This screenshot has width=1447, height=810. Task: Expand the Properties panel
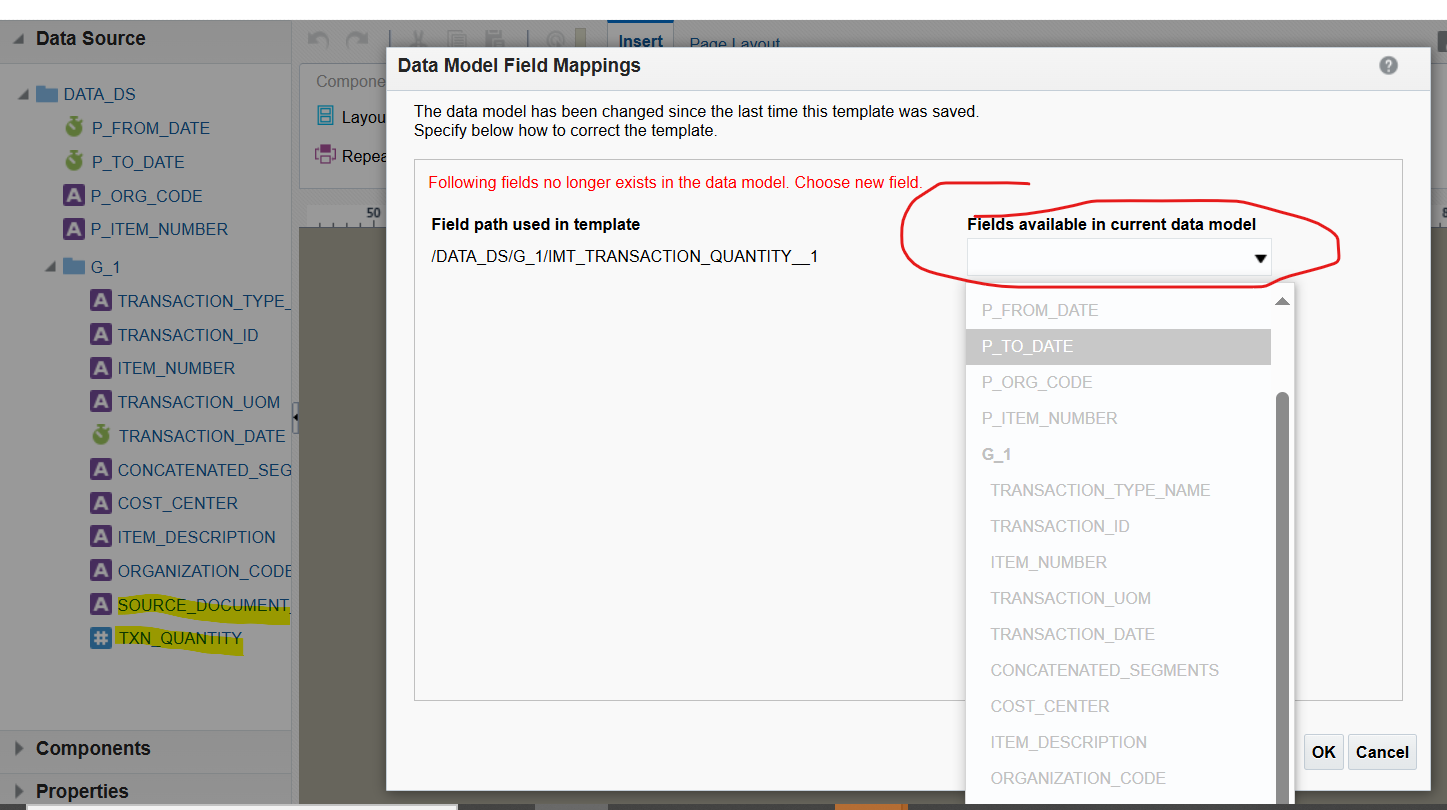pos(20,791)
